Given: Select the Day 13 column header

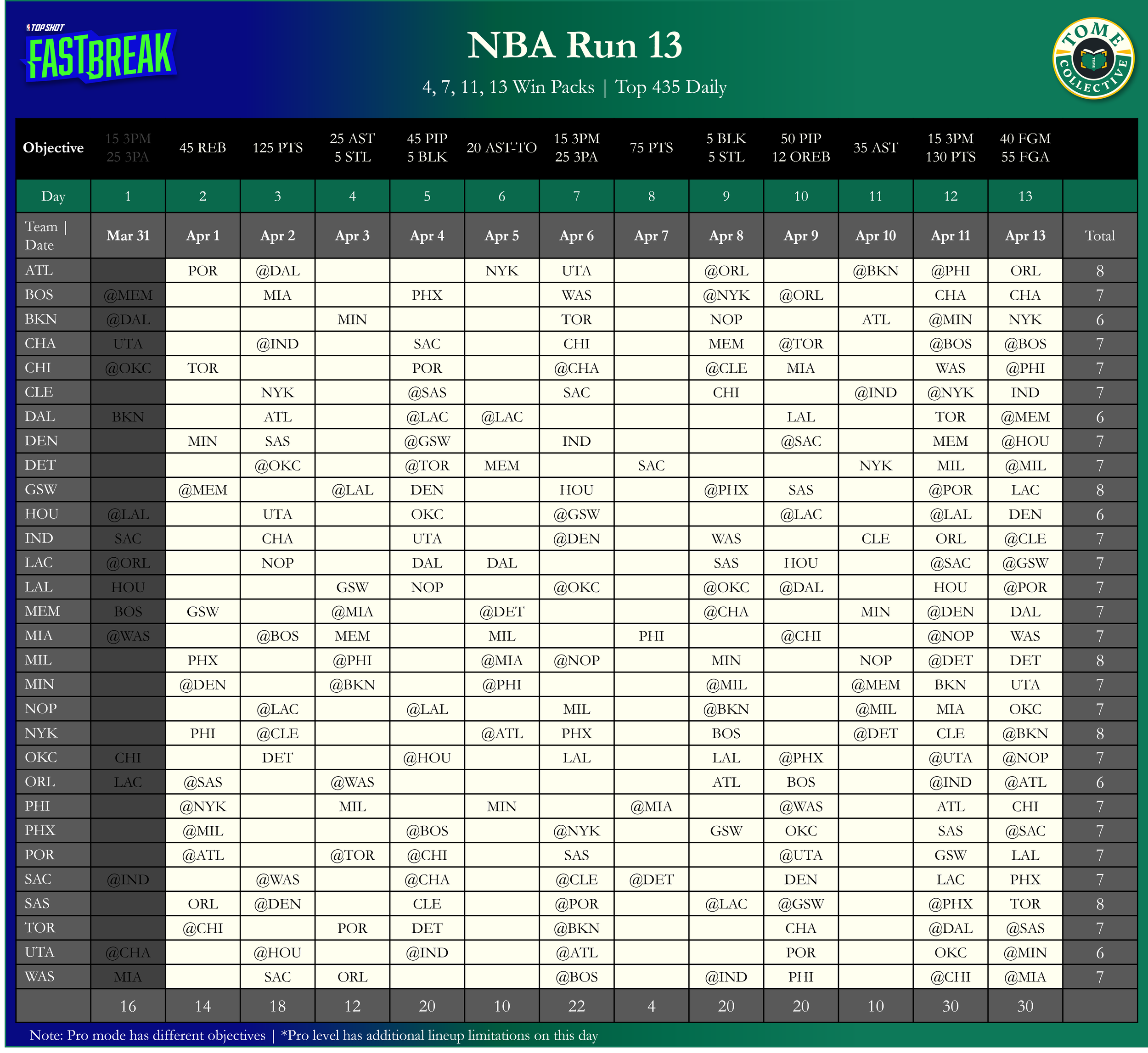Looking at the screenshot, I should pos(1025,196).
